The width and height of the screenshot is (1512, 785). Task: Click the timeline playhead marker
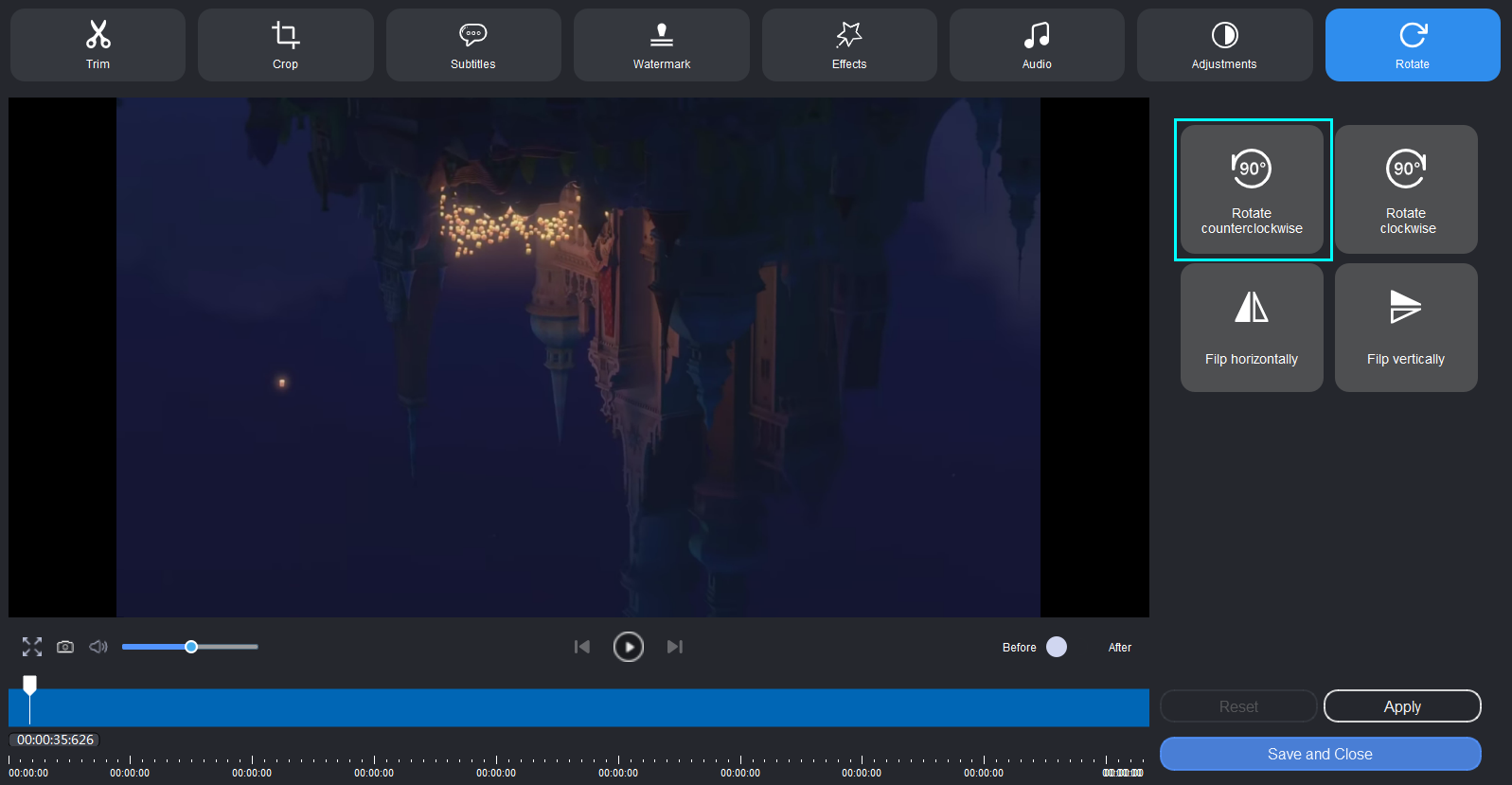coord(30,686)
